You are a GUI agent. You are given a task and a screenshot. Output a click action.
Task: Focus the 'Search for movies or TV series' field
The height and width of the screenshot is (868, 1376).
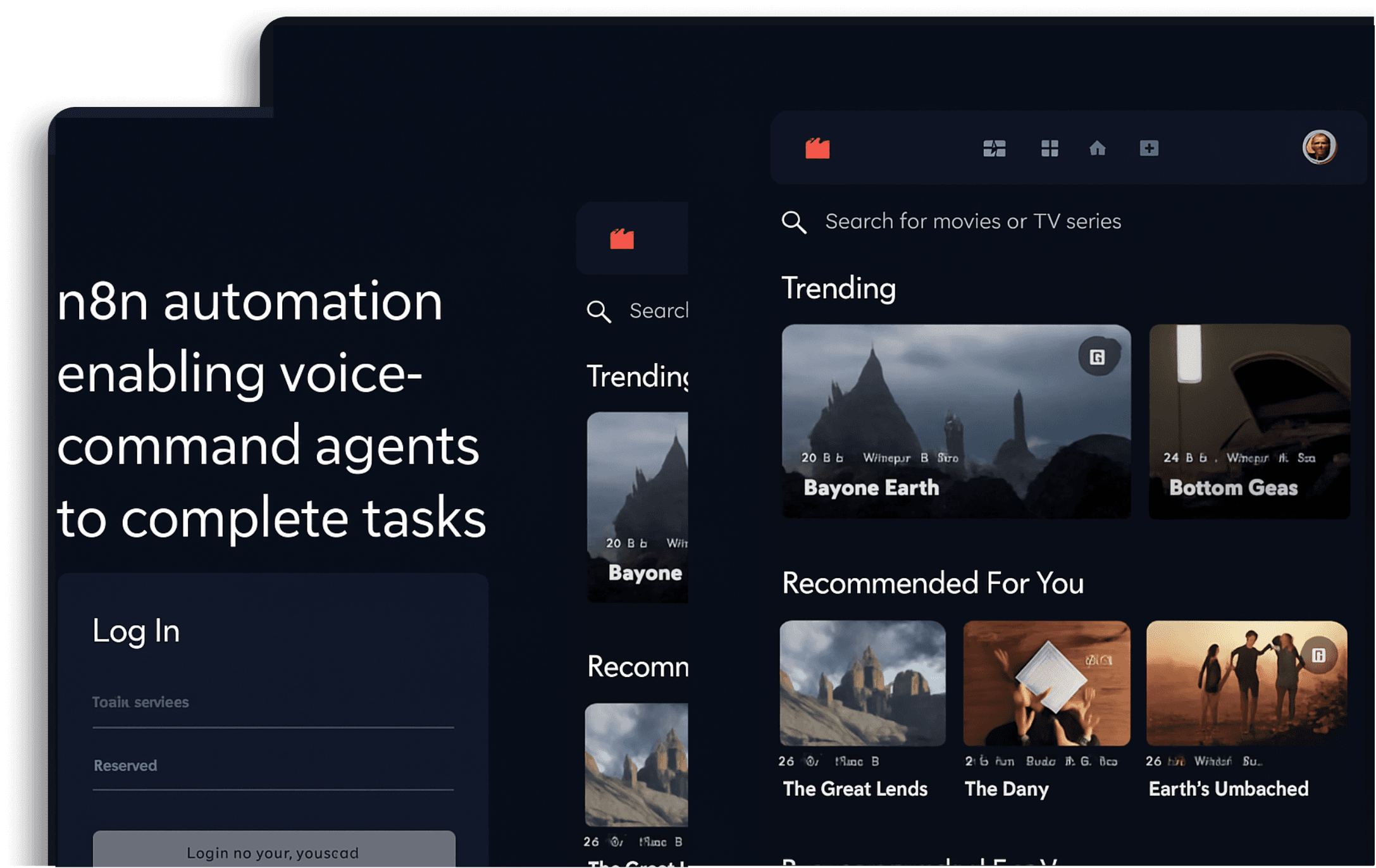point(973,221)
